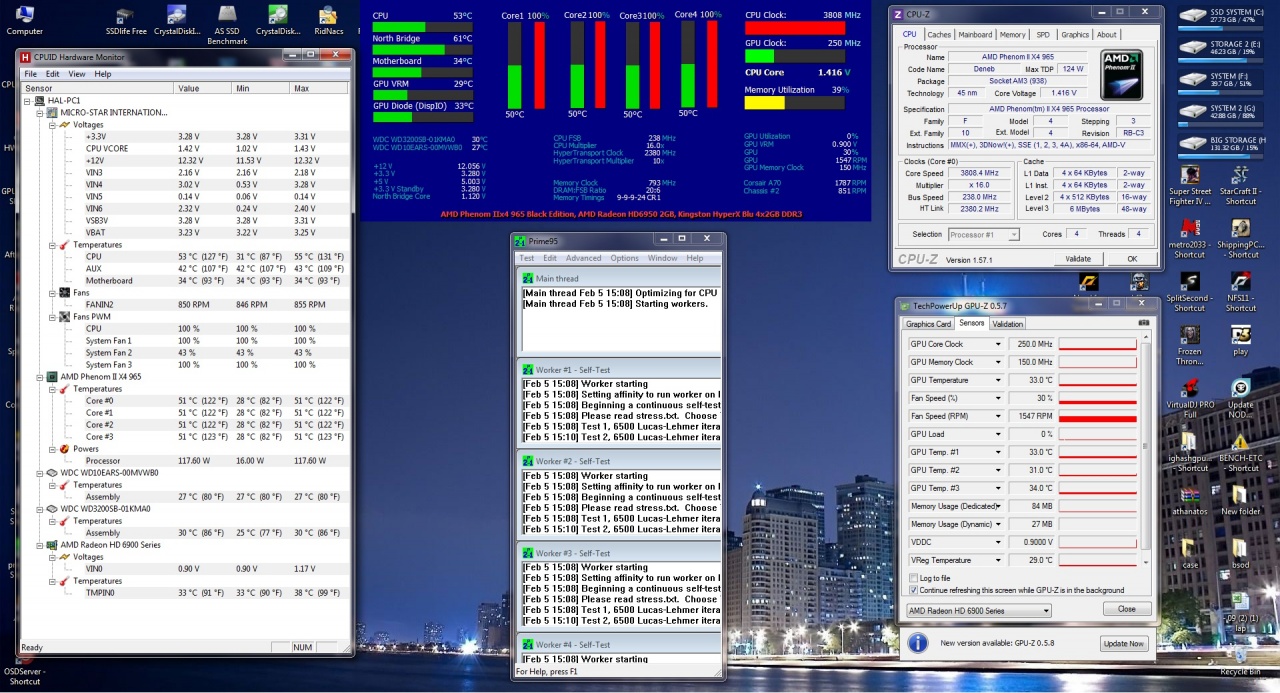Screen dimensions: 1280x693
Task: Open the Update NOD desktop icon
Action: point(1241,398)
